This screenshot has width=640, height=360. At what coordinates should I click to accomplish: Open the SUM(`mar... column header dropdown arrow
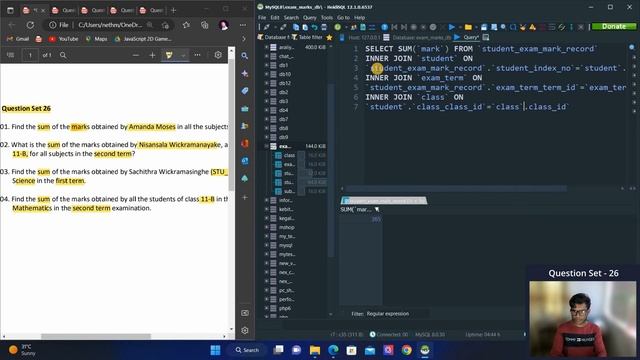(377, 209)
